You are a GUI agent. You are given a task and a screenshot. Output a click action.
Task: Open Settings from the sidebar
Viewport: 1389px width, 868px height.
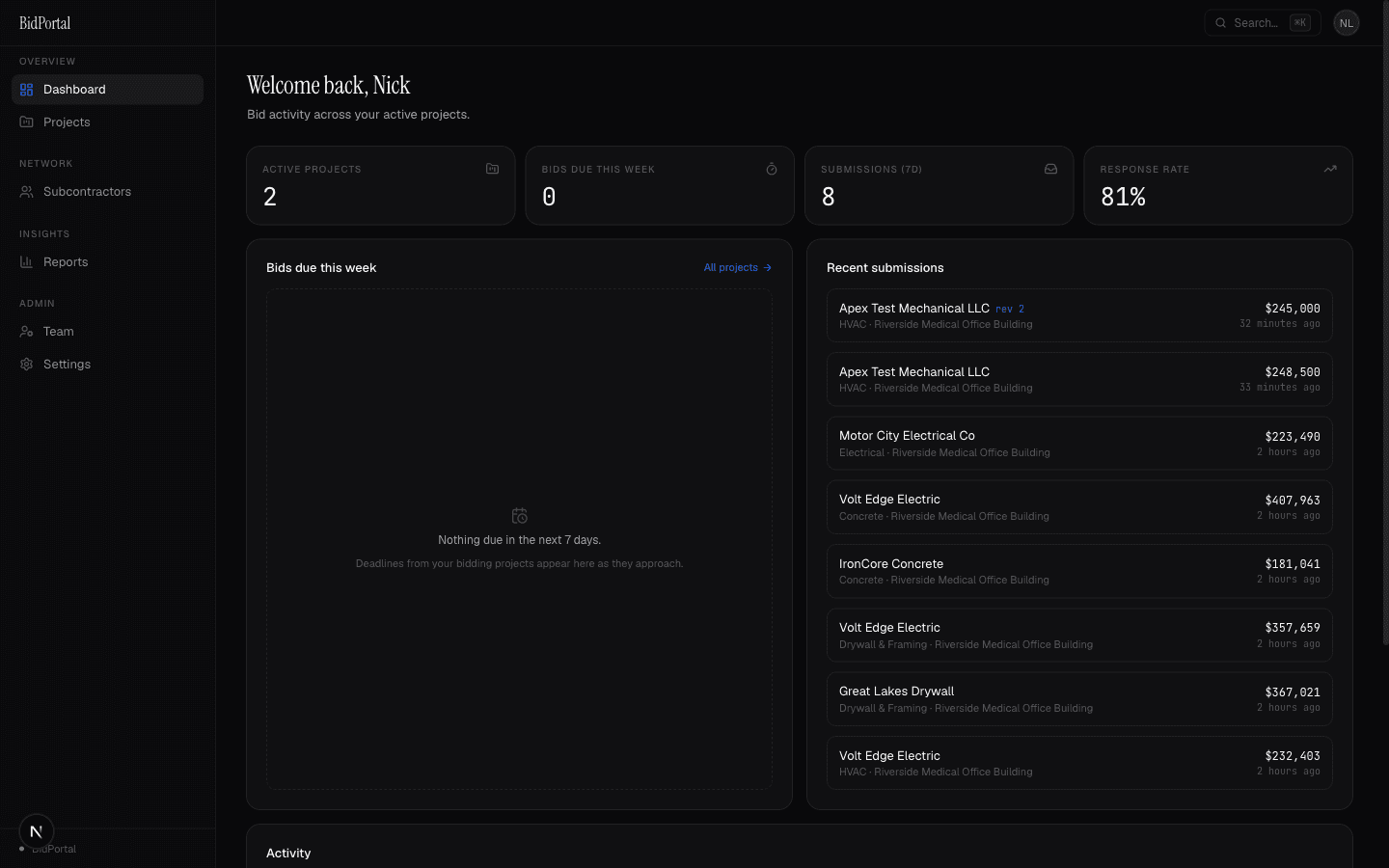107,365
